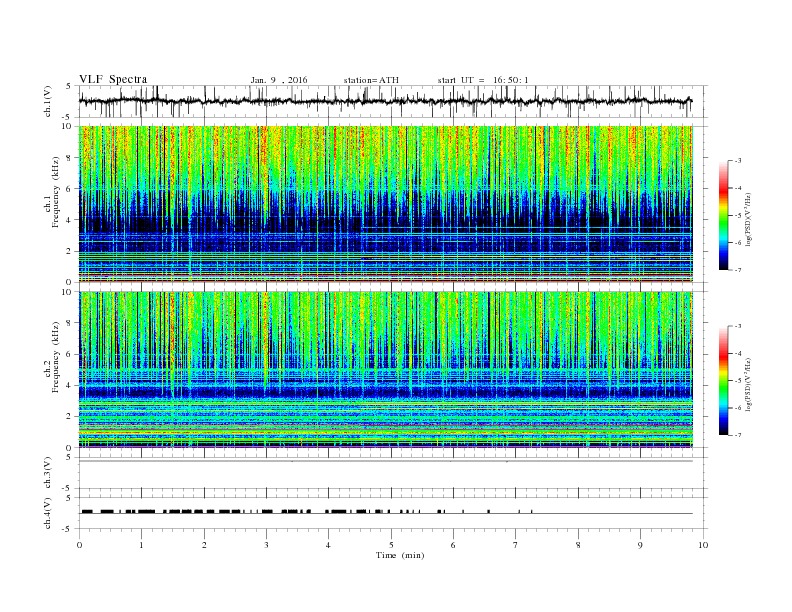Click time-axis tick label "8" at bottom
Viewport: 792px width, 612px height.
[x=578, y=545]
